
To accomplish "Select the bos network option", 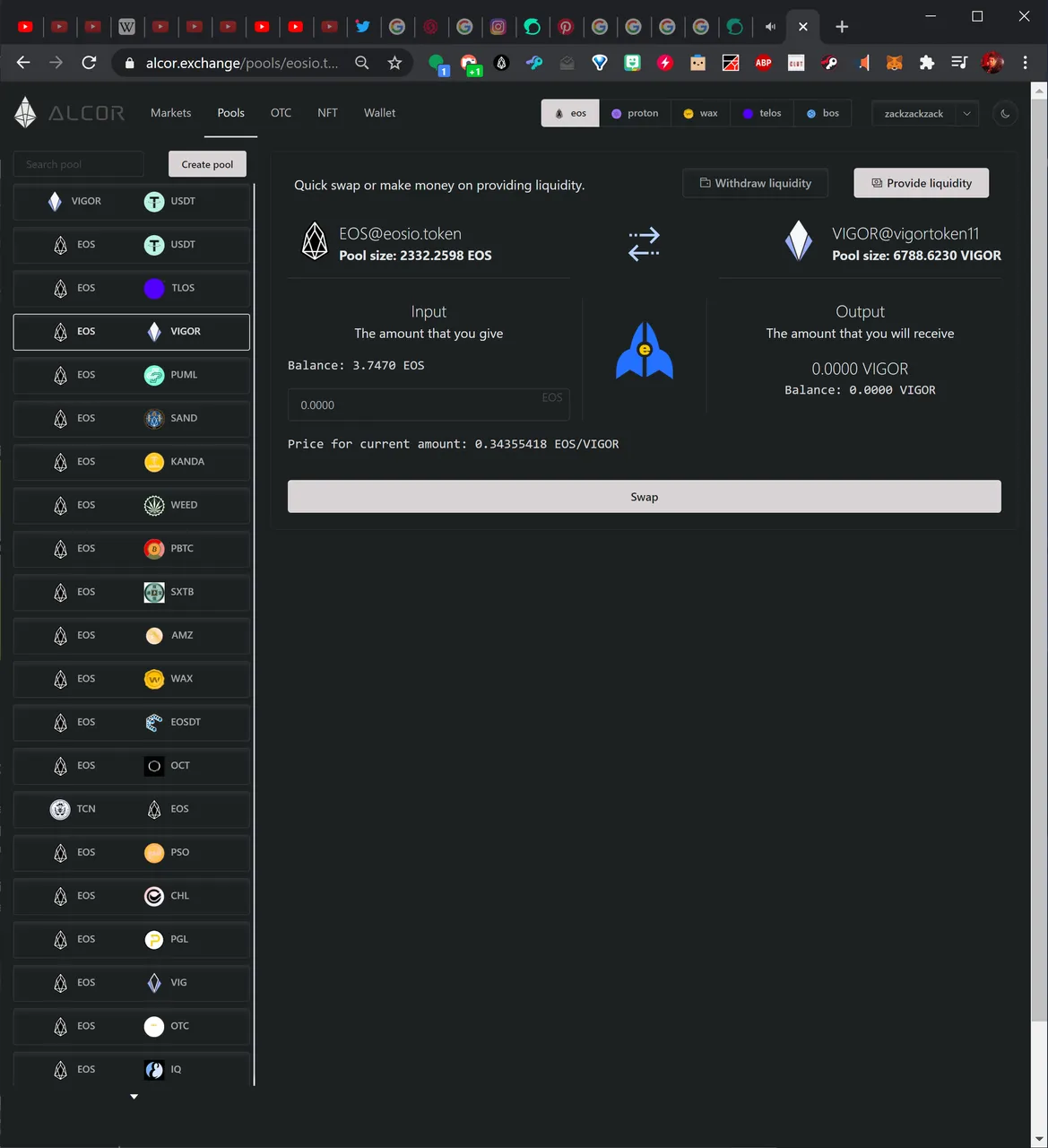I will point(823,114).
